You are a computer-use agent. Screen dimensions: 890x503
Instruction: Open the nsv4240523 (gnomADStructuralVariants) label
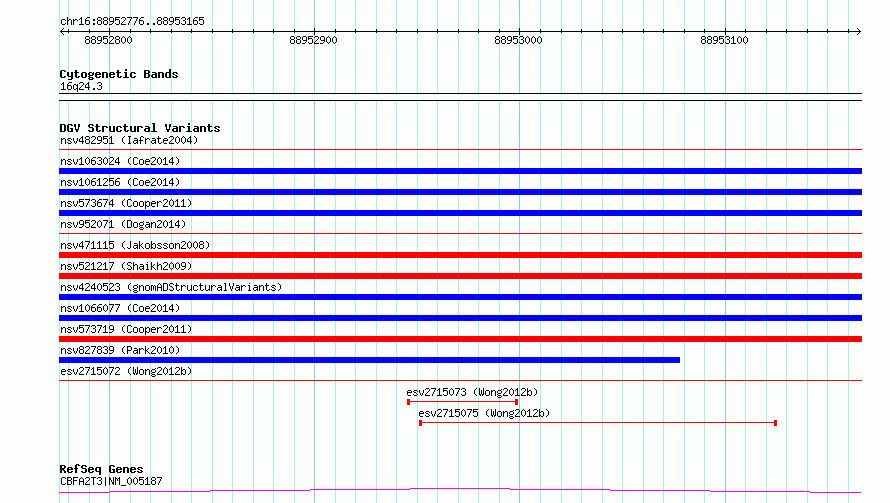[171, 287]
